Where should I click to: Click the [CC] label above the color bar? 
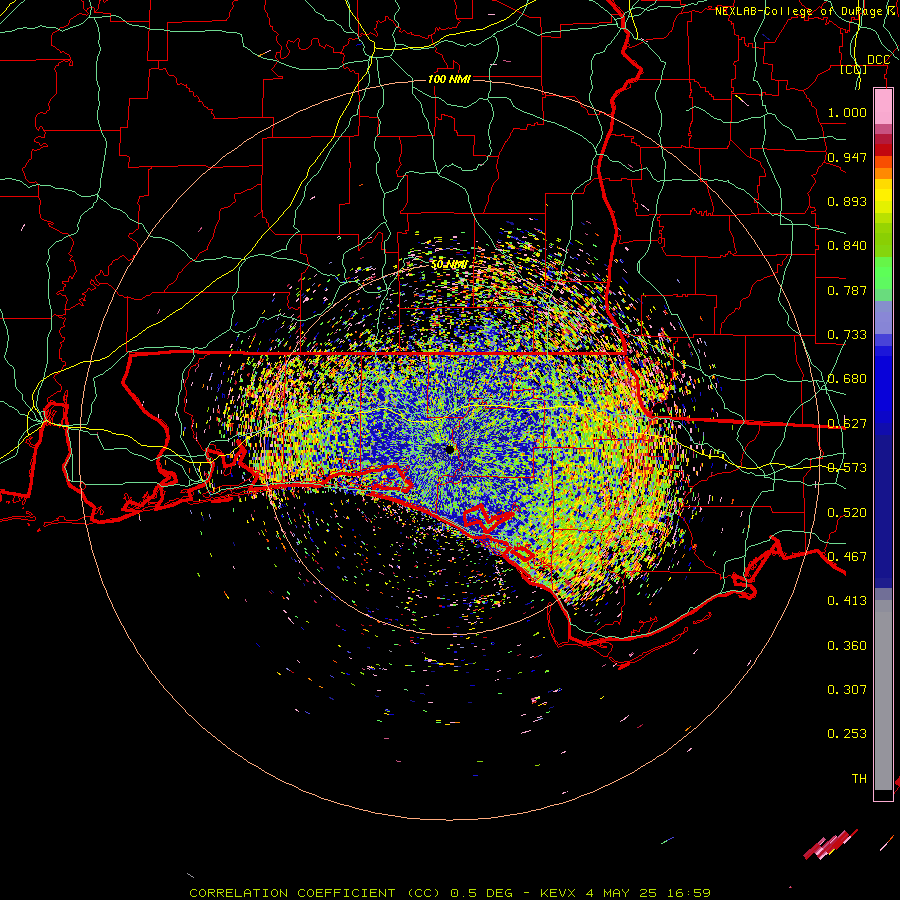(x=854, y=70)
